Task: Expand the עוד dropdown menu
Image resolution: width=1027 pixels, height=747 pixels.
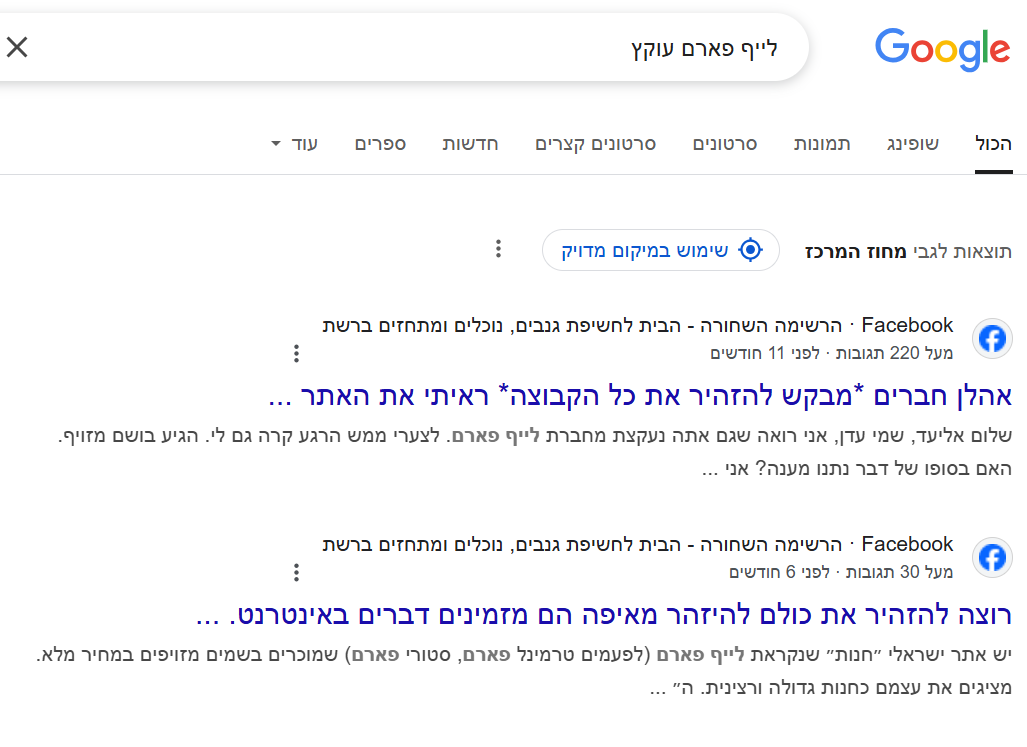Action: click(295, 144)
